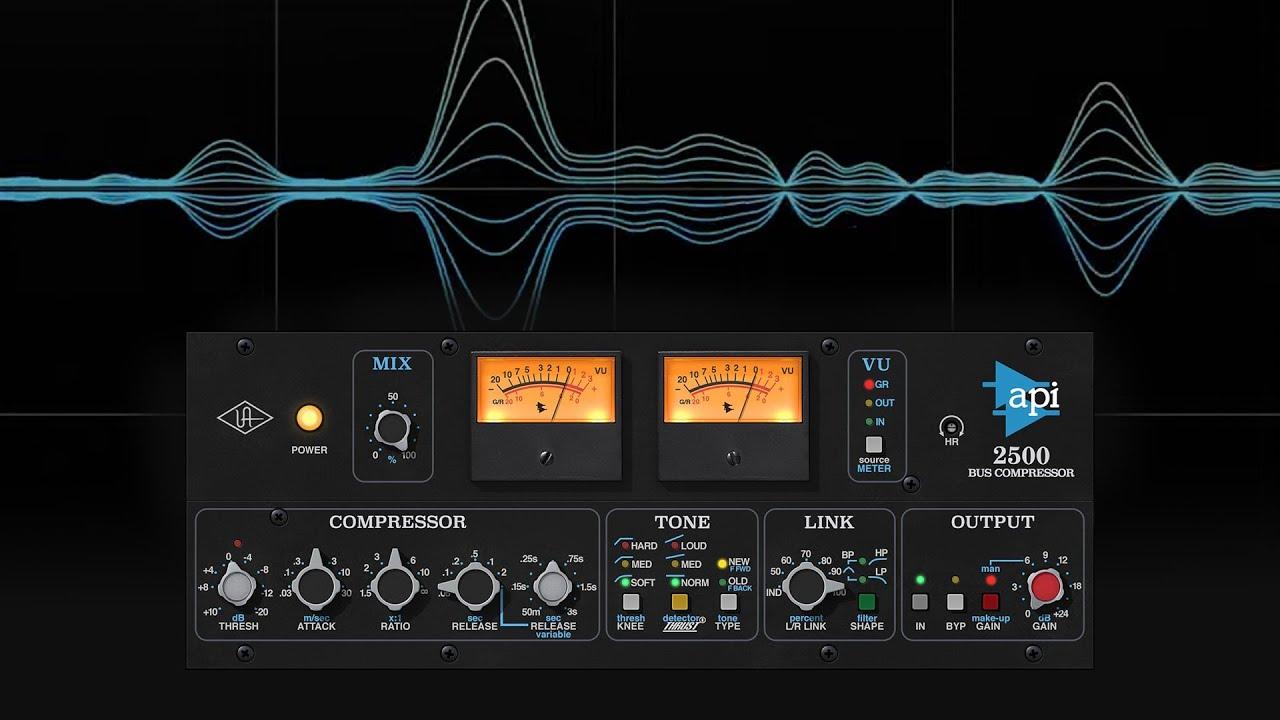Click the MIX percentage knob
Screen dimensions: 1280x720
pyautogui.click(x=392, y=430)
